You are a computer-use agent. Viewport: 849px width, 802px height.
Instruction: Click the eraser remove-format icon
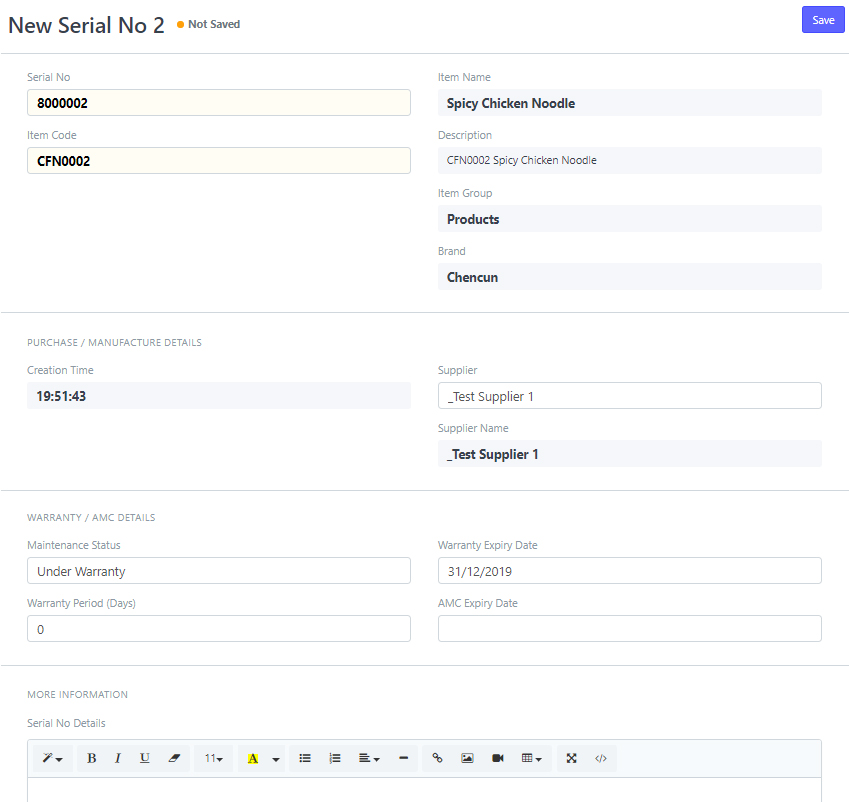click(174, 758)
